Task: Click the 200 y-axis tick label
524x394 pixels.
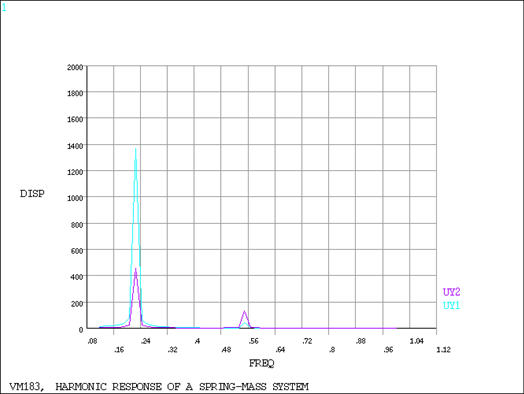Action: click(77, 304)
